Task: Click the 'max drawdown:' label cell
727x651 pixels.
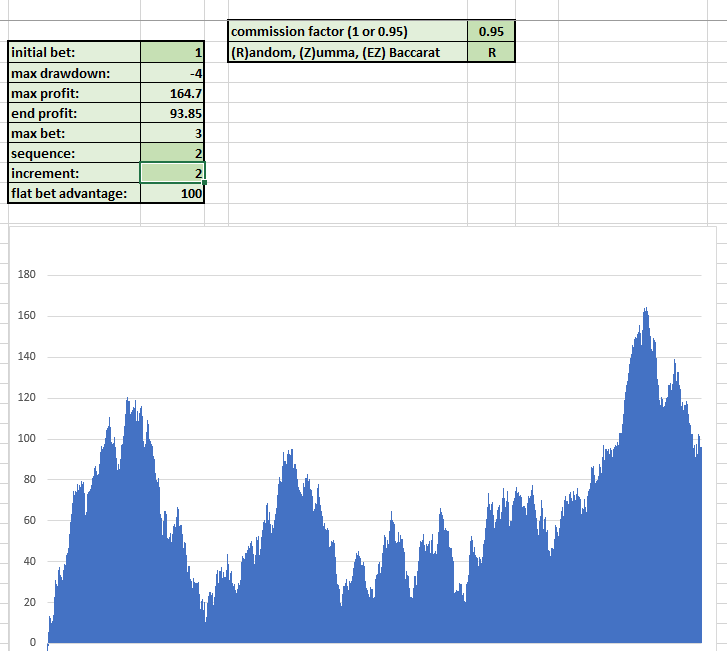Action: click(x=74, y=73)
